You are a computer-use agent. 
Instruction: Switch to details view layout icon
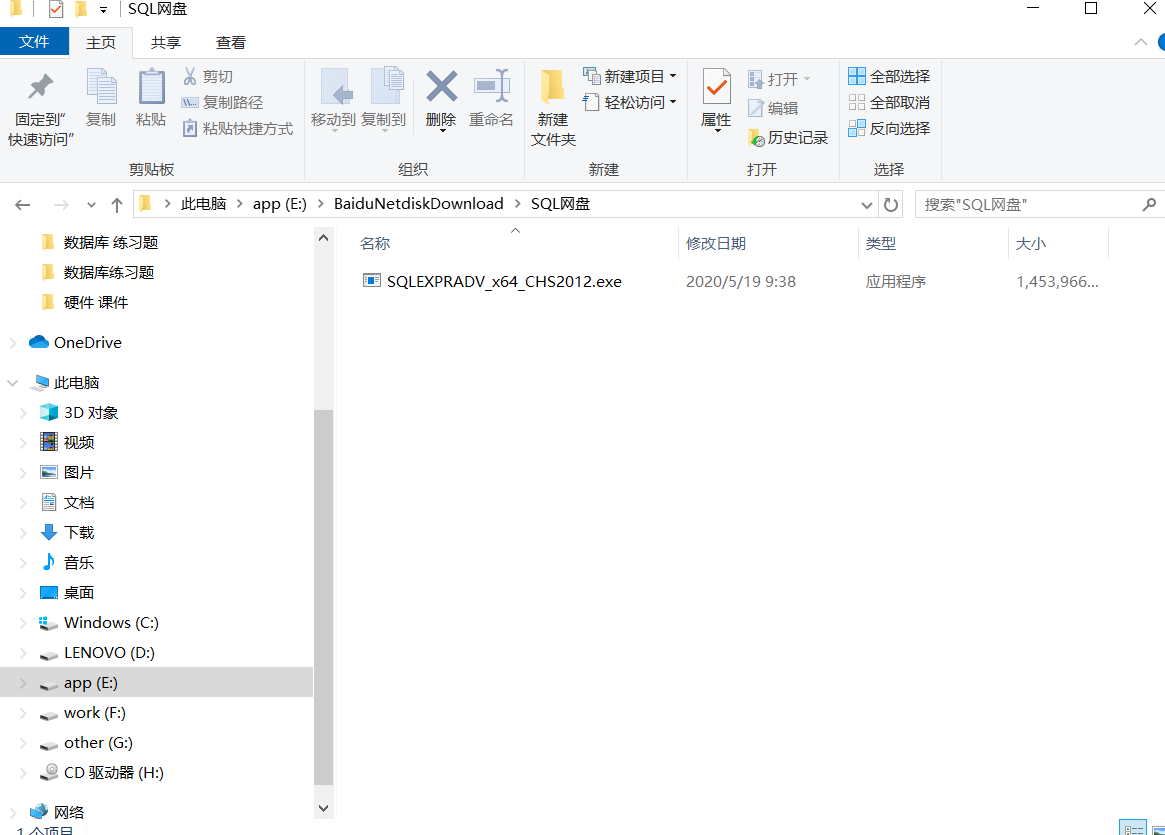click(1133, 828)
